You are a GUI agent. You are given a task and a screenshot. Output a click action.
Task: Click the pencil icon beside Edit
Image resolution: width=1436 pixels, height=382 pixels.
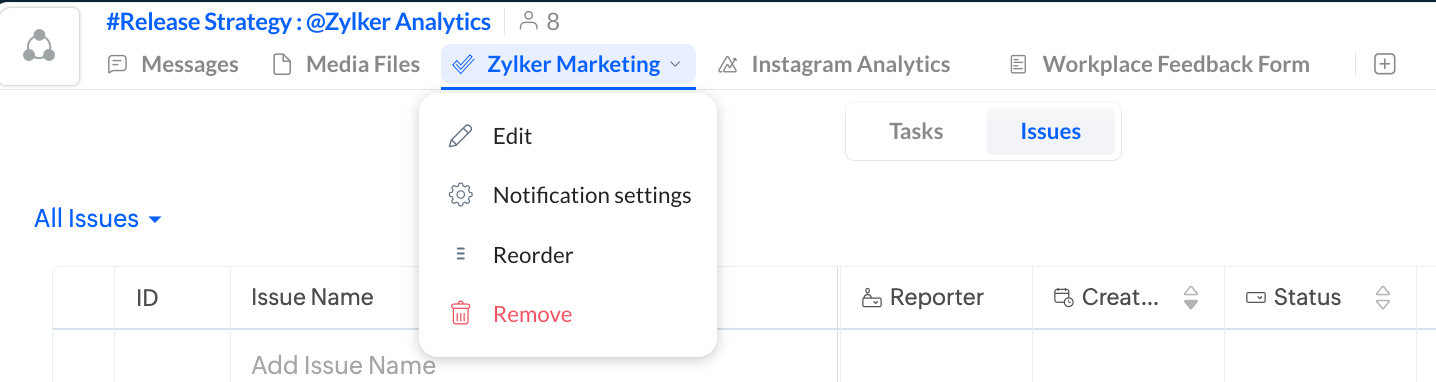click(x=460, y=136)
